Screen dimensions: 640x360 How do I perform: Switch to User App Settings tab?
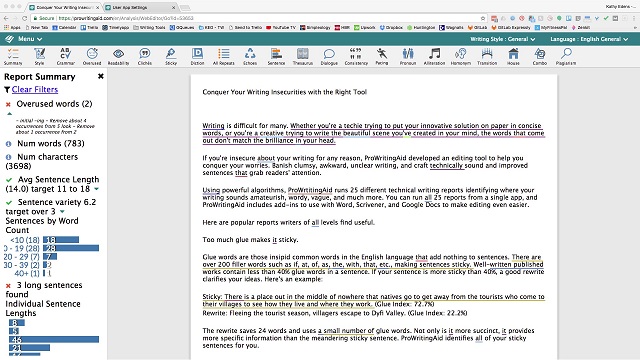coord(139,7)
